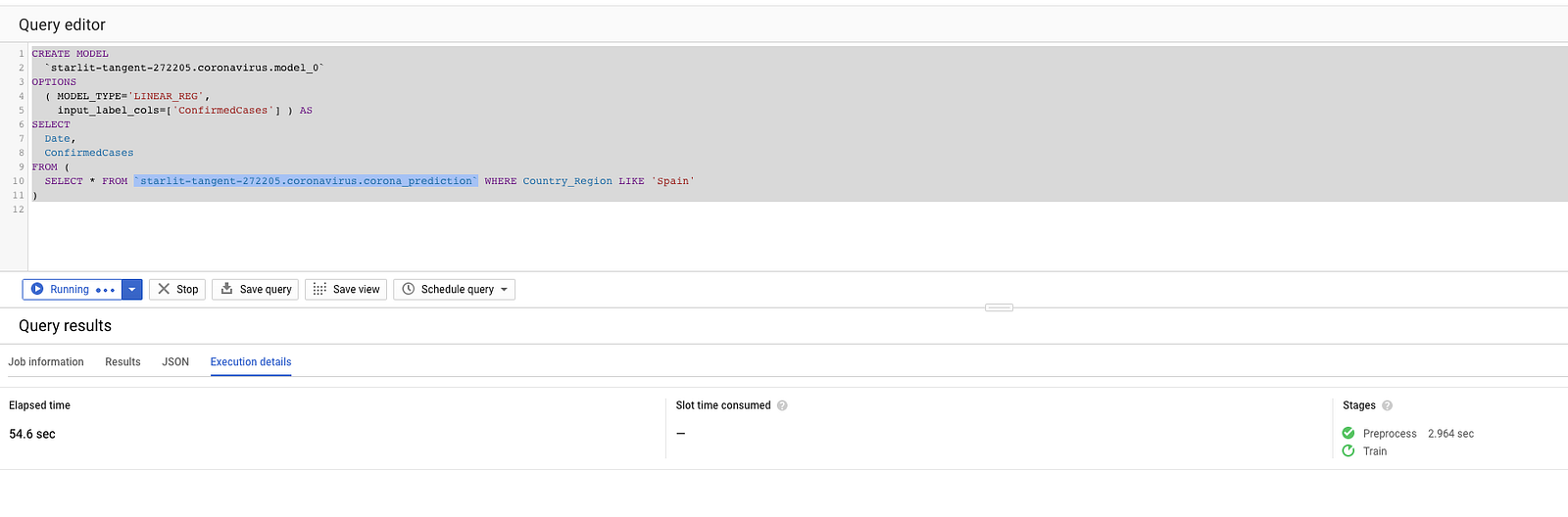Click the play icon in Running button
This screenshot has height=517, width=1568.
pyautogui.click(x=37, y=289)
